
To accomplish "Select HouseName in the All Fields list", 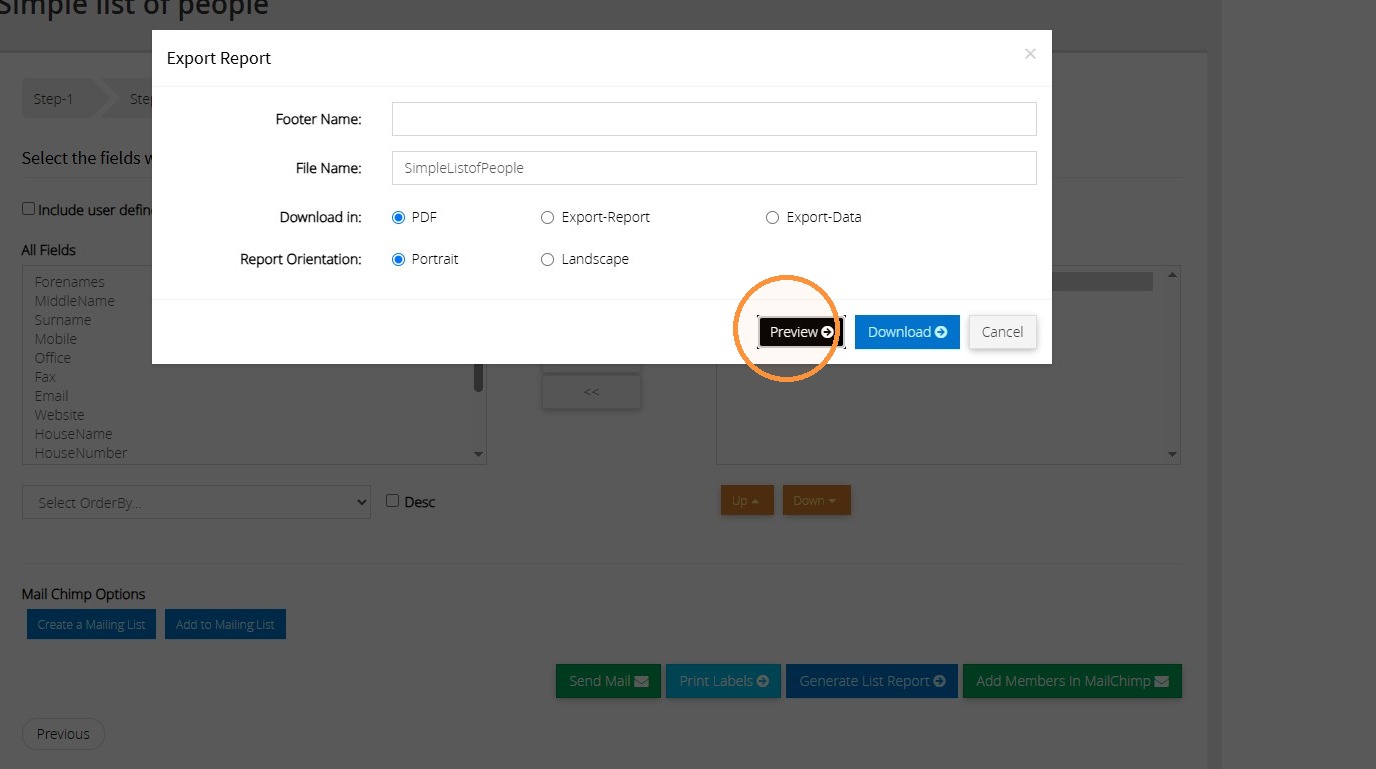I will [73, 434].
